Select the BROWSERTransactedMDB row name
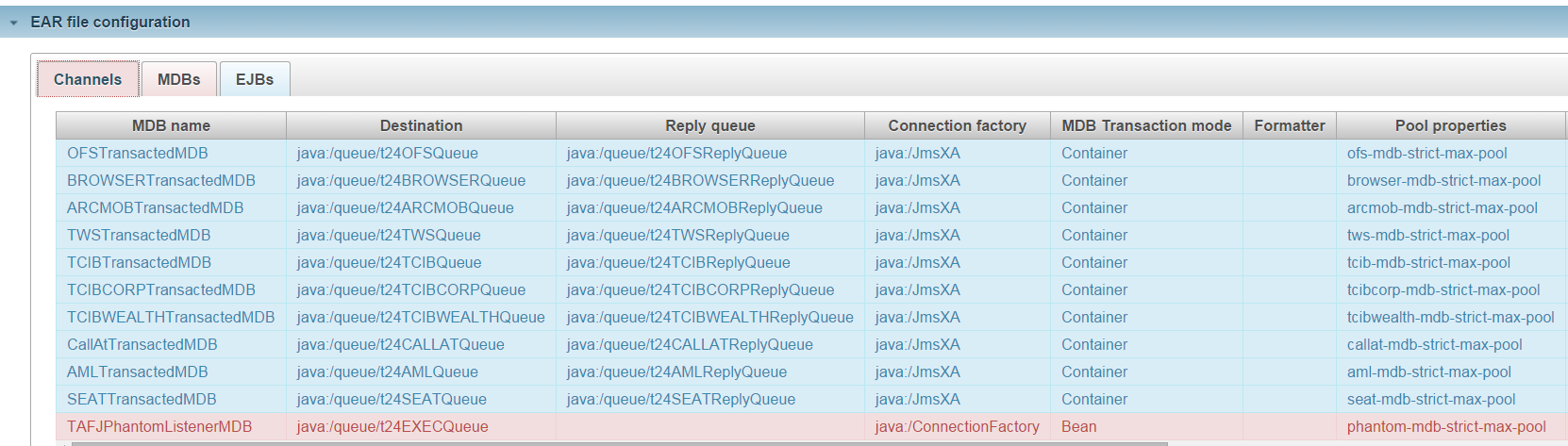Screen dimensions: 1568x446 tap(161, 180)
